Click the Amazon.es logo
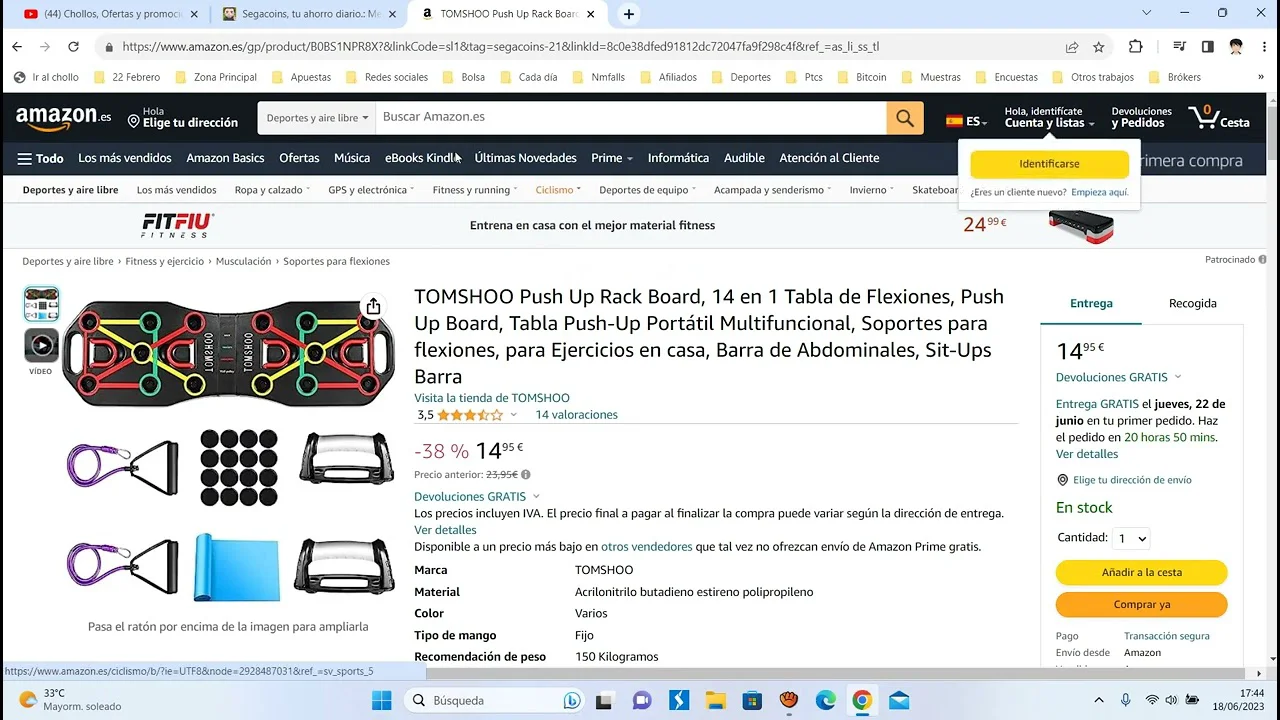This screenshot has width=1280, height=720. point(63,118)
